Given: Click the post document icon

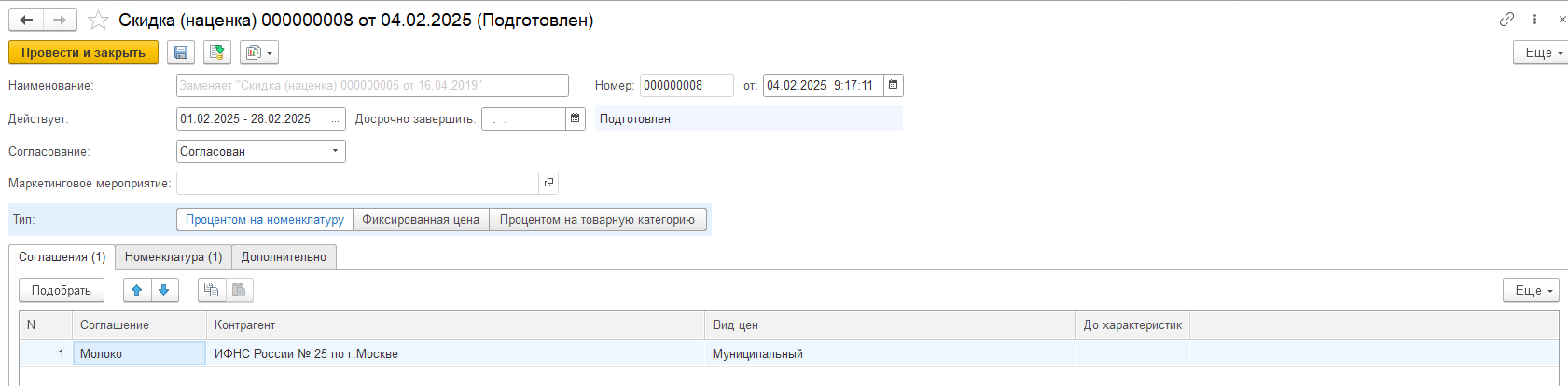Looking at the screenshot, I should tap(217, 53).
